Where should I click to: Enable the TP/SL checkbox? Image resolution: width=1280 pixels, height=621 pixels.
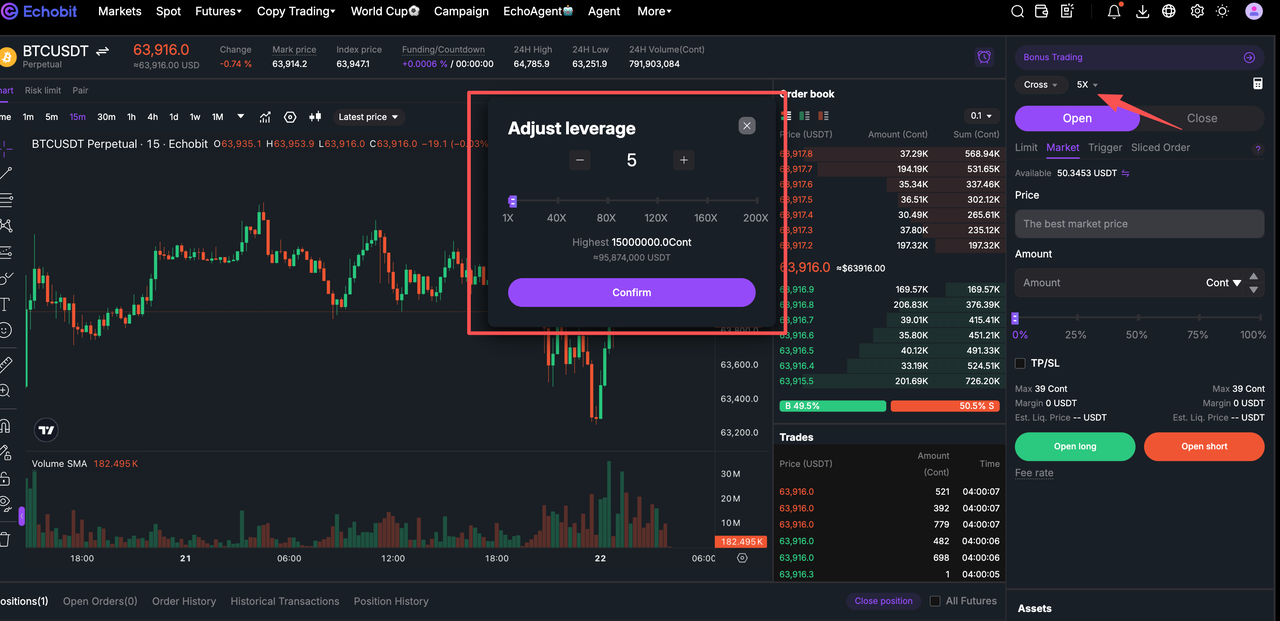[x=1020, y=363]
